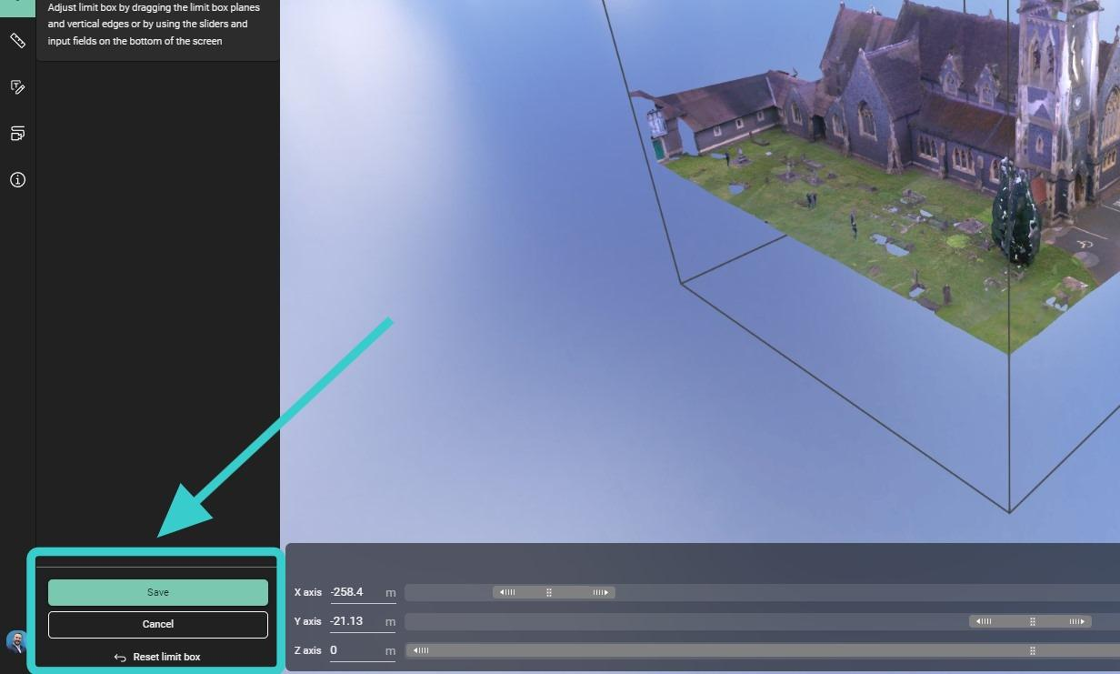
Task: Click the Save button
Action: pos(158,593)
